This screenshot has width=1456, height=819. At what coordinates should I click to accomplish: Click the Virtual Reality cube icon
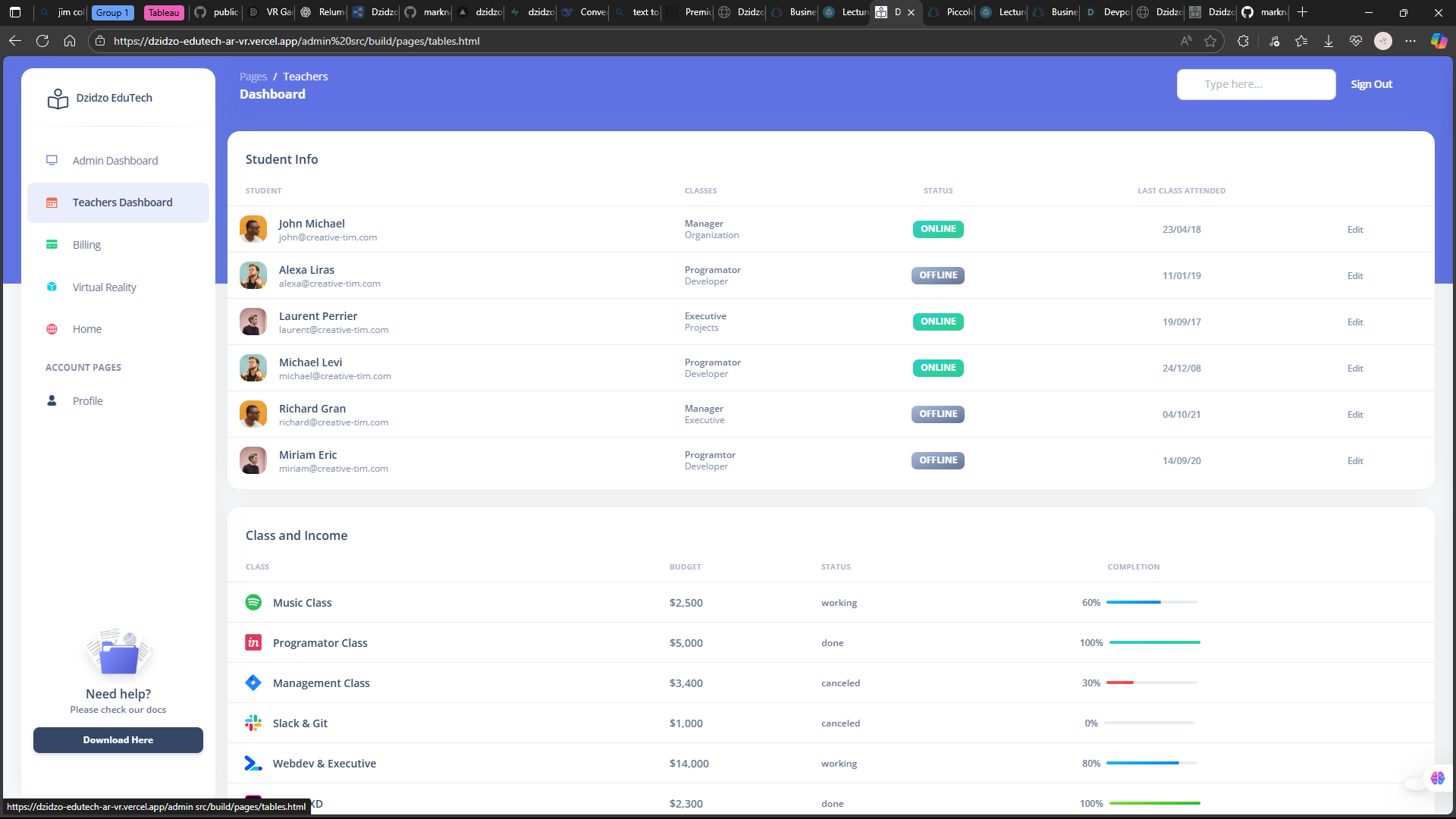point(52,287)
